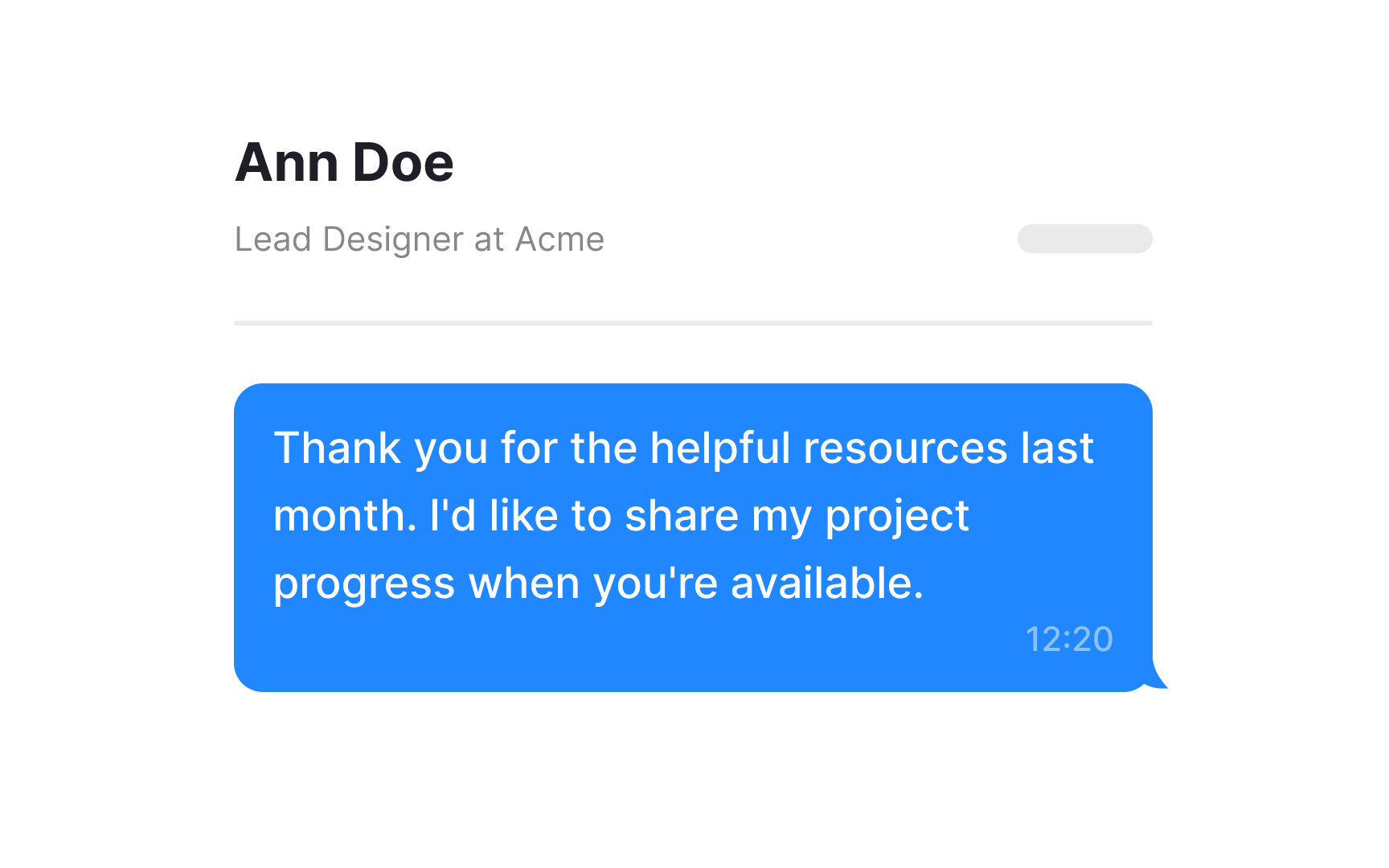1389x868 pixels.
Task: Click the word "available." in the message
Action: click(827, 583)
